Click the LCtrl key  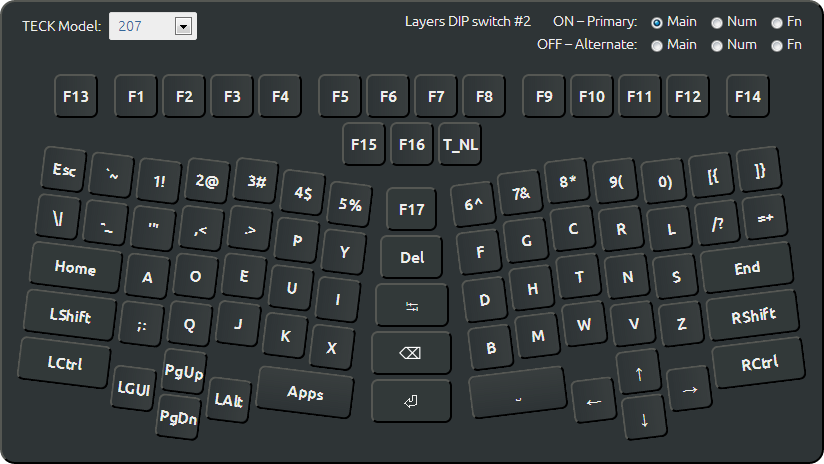[65, 363]
